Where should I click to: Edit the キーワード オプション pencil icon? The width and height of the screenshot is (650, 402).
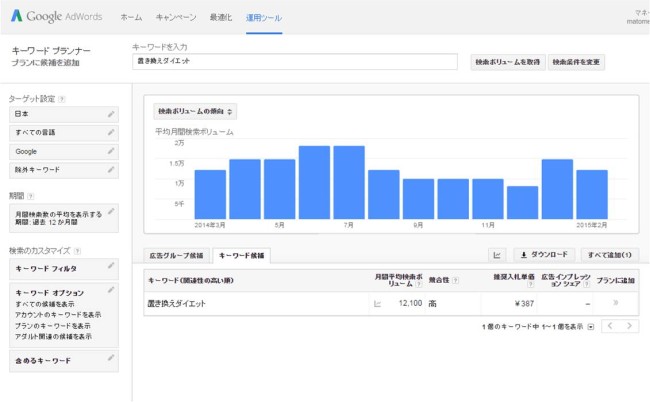point(111,290)
